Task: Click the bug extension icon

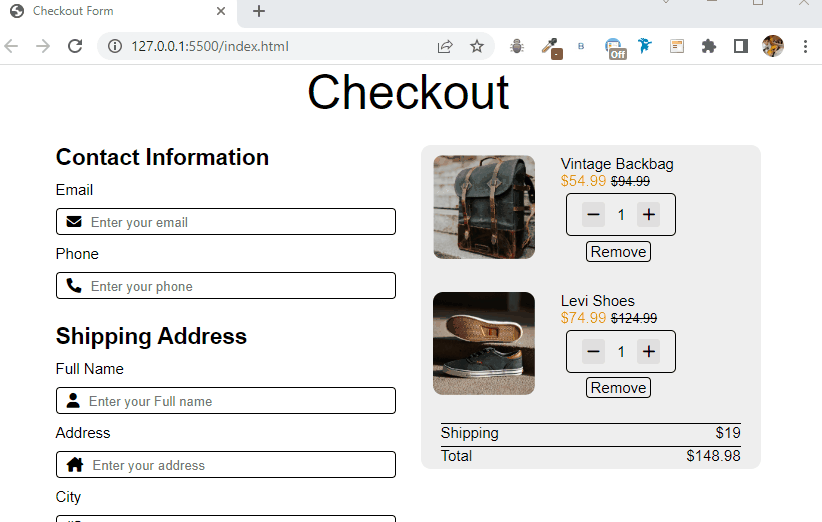Action: (x=517, y=46)
